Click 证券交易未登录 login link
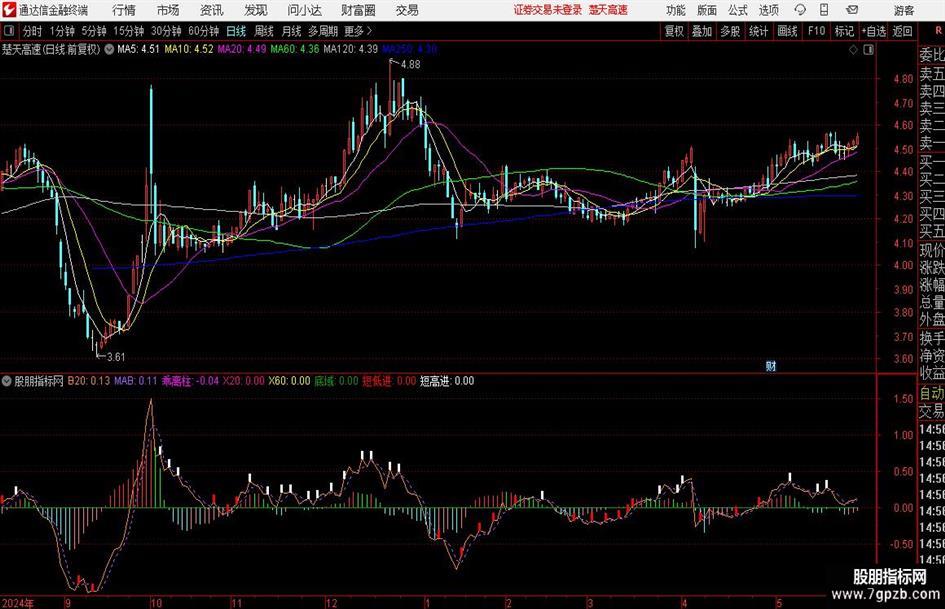The image size is (945, 609). pos(548,10)
